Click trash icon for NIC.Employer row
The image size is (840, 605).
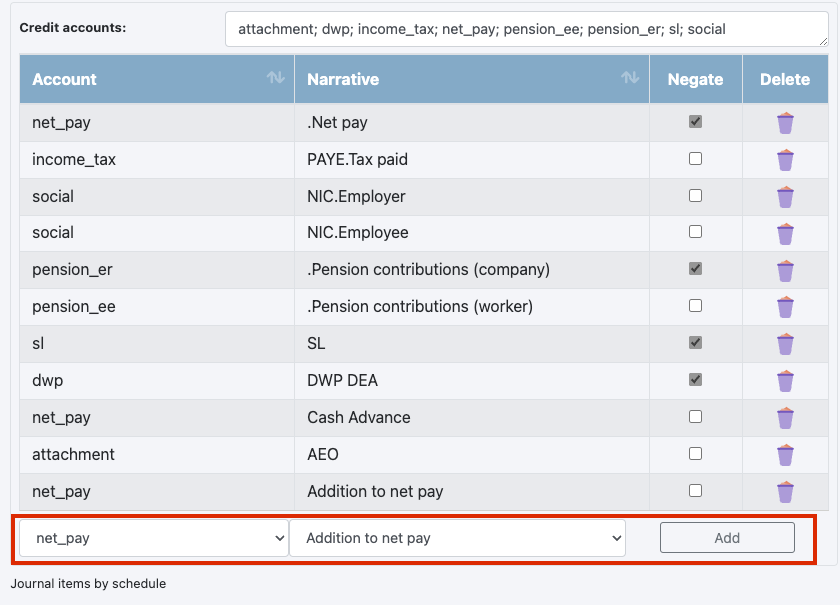tap(785, 197)
